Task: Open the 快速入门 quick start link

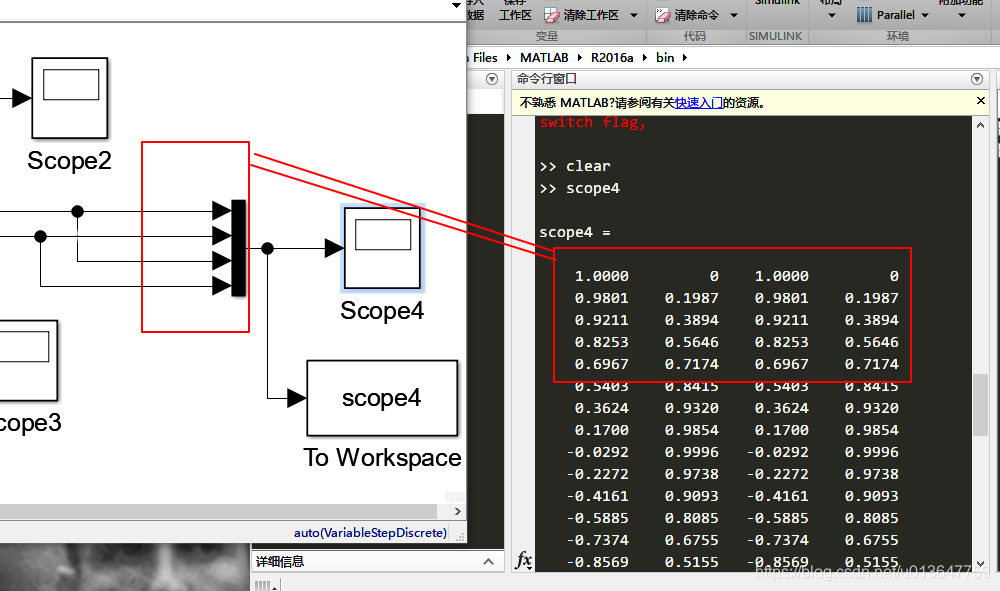Action: [x=699, y=103]
